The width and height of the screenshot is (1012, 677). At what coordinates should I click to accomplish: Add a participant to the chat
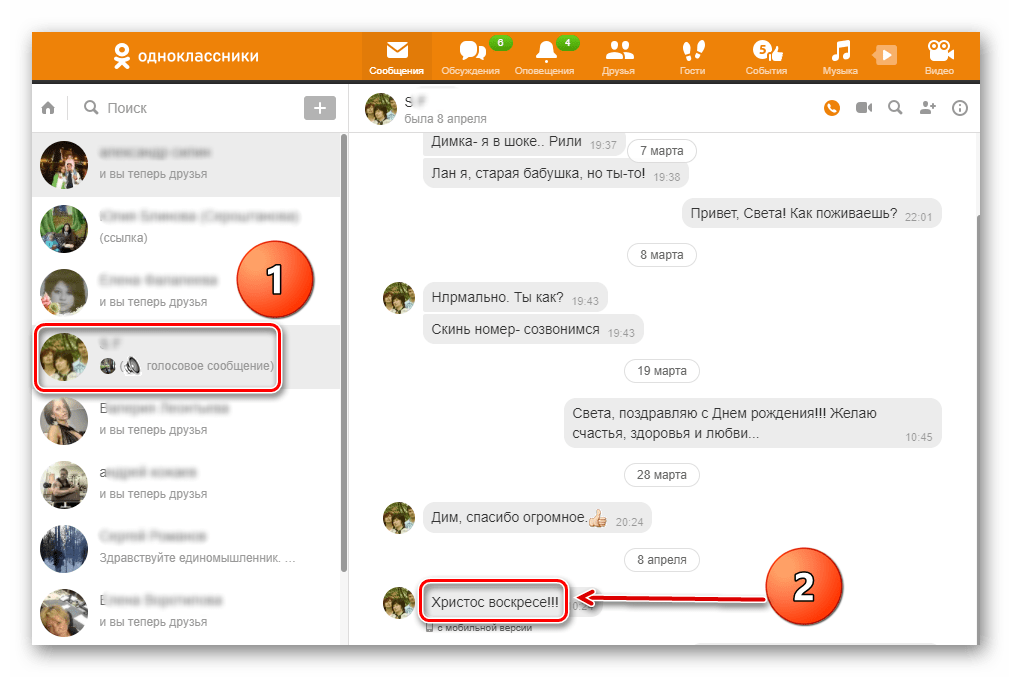(927, 107)
